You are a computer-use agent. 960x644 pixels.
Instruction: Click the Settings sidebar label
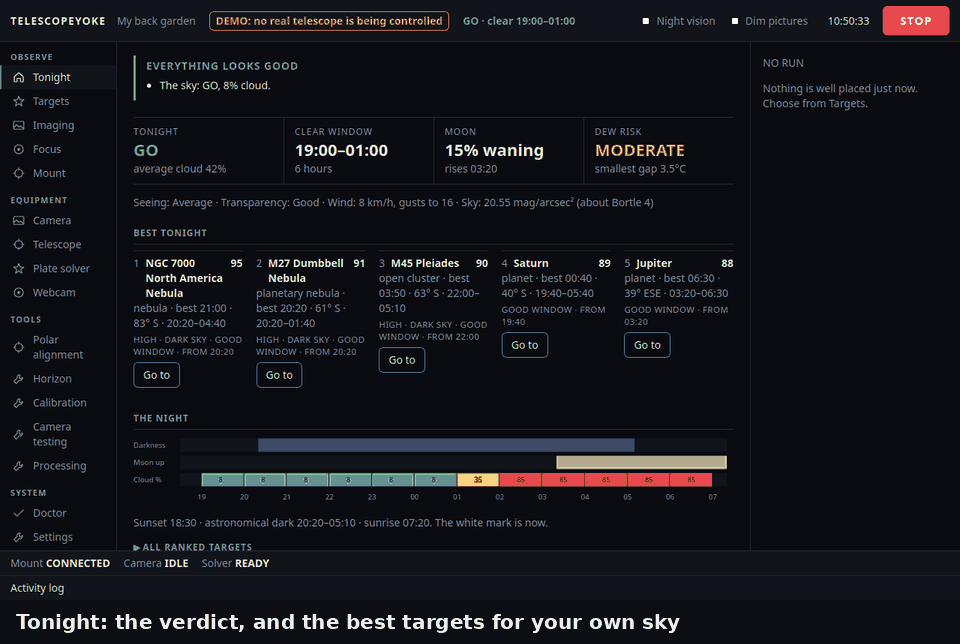pyautogui.click(x=53, y=537)
